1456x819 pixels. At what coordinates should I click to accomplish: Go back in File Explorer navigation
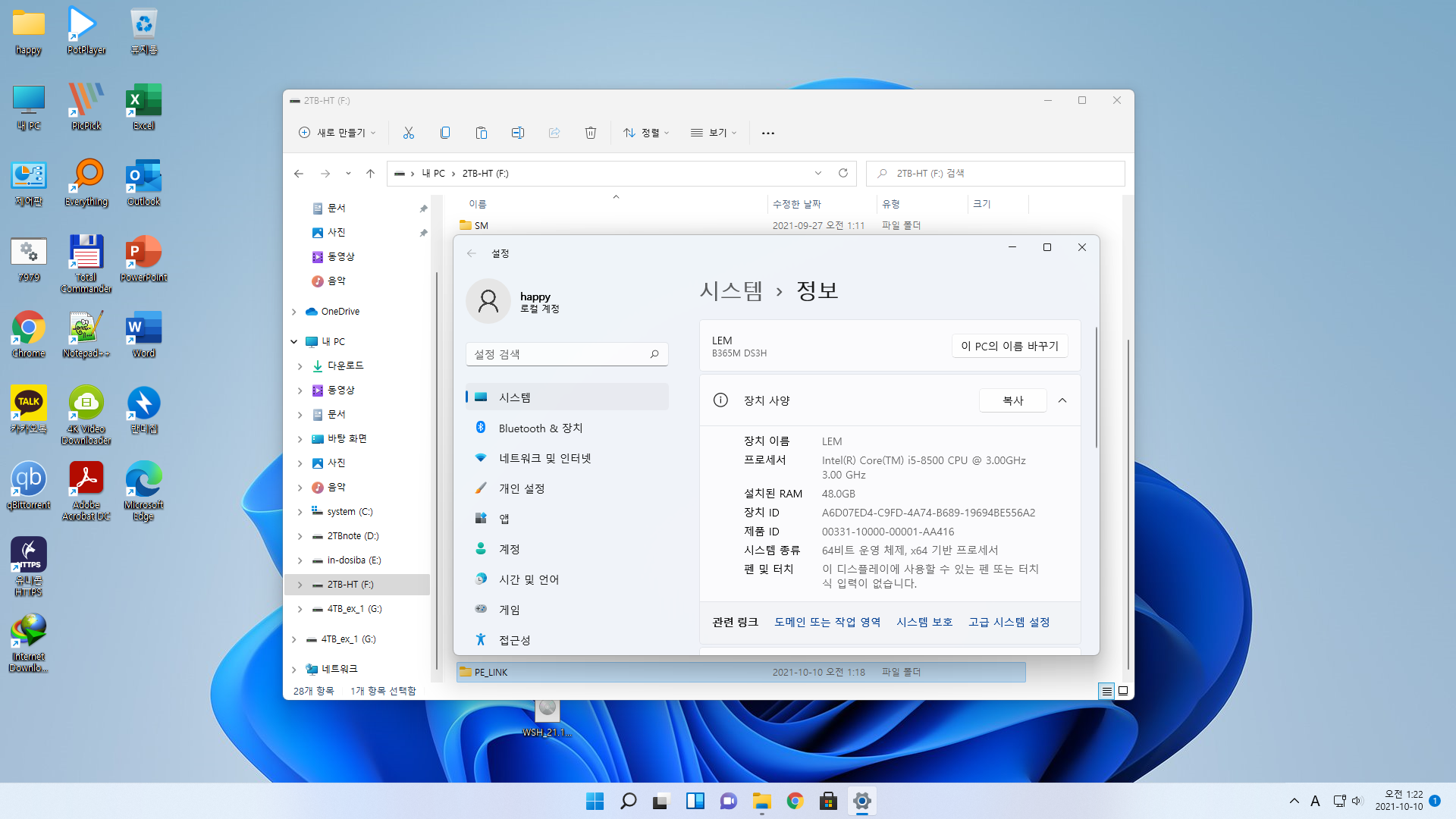pos(299,174)
